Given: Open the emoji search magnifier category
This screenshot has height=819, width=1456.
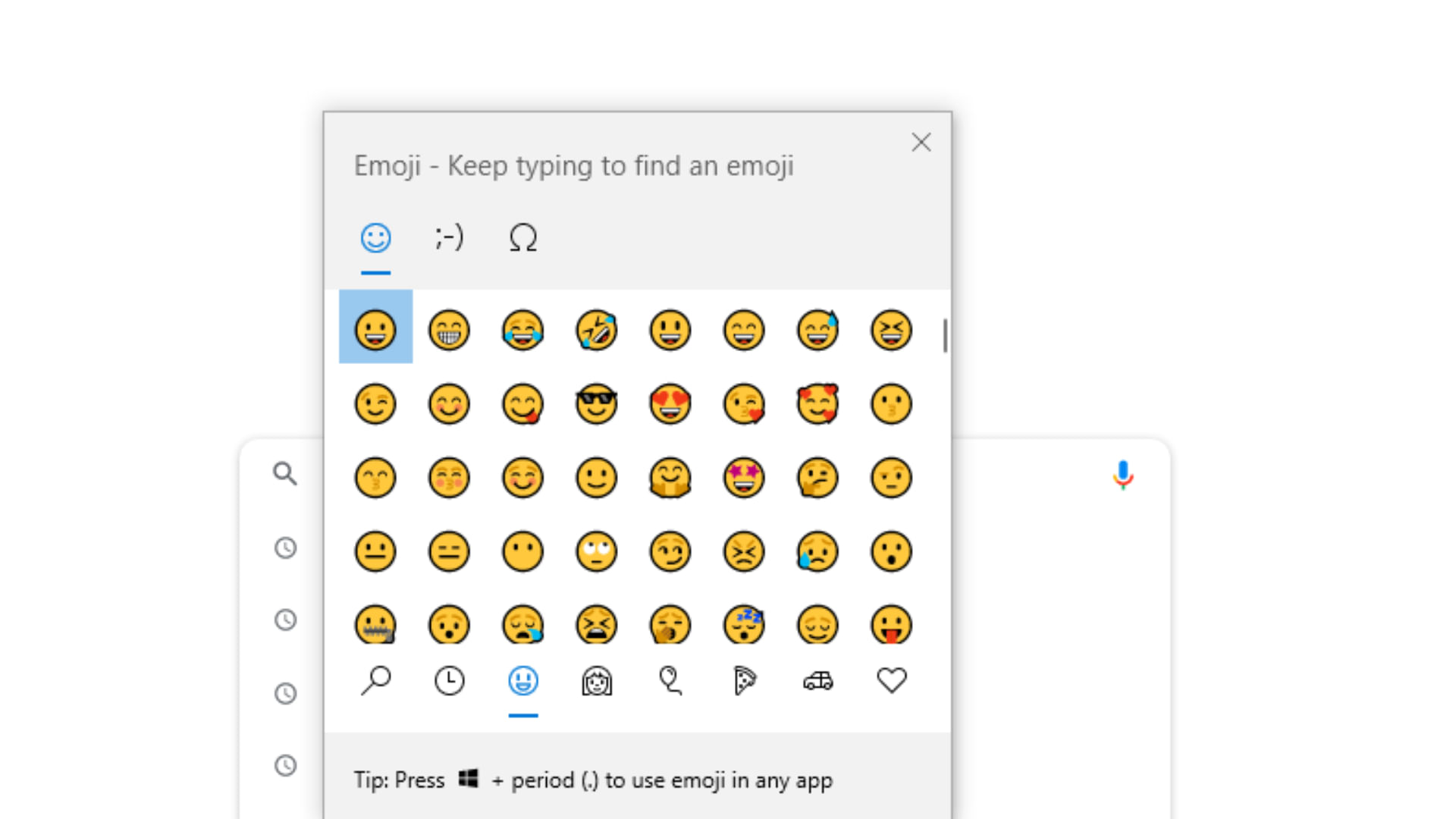Looking at the screenshot, I should click(375, 680).
